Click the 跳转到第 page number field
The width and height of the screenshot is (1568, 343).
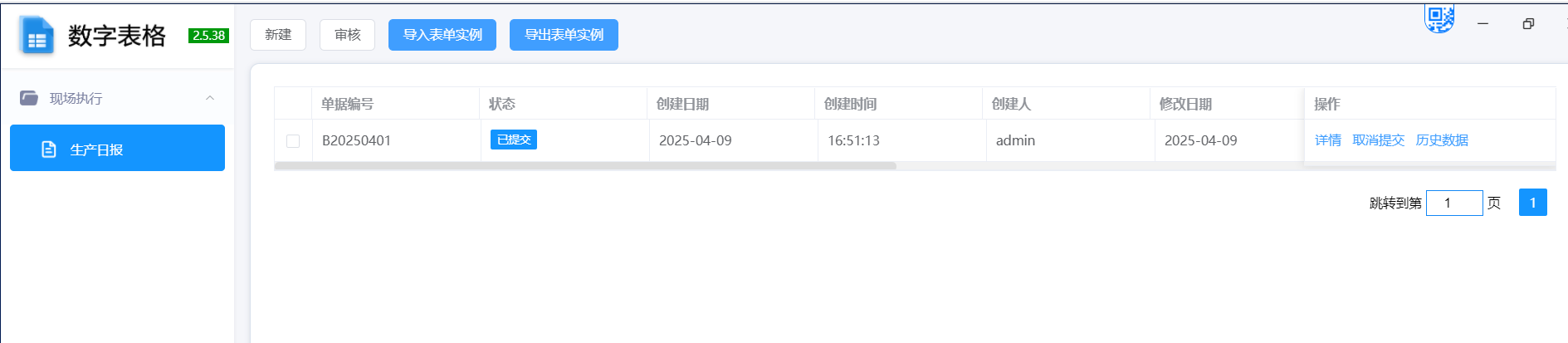(1454, 203)
